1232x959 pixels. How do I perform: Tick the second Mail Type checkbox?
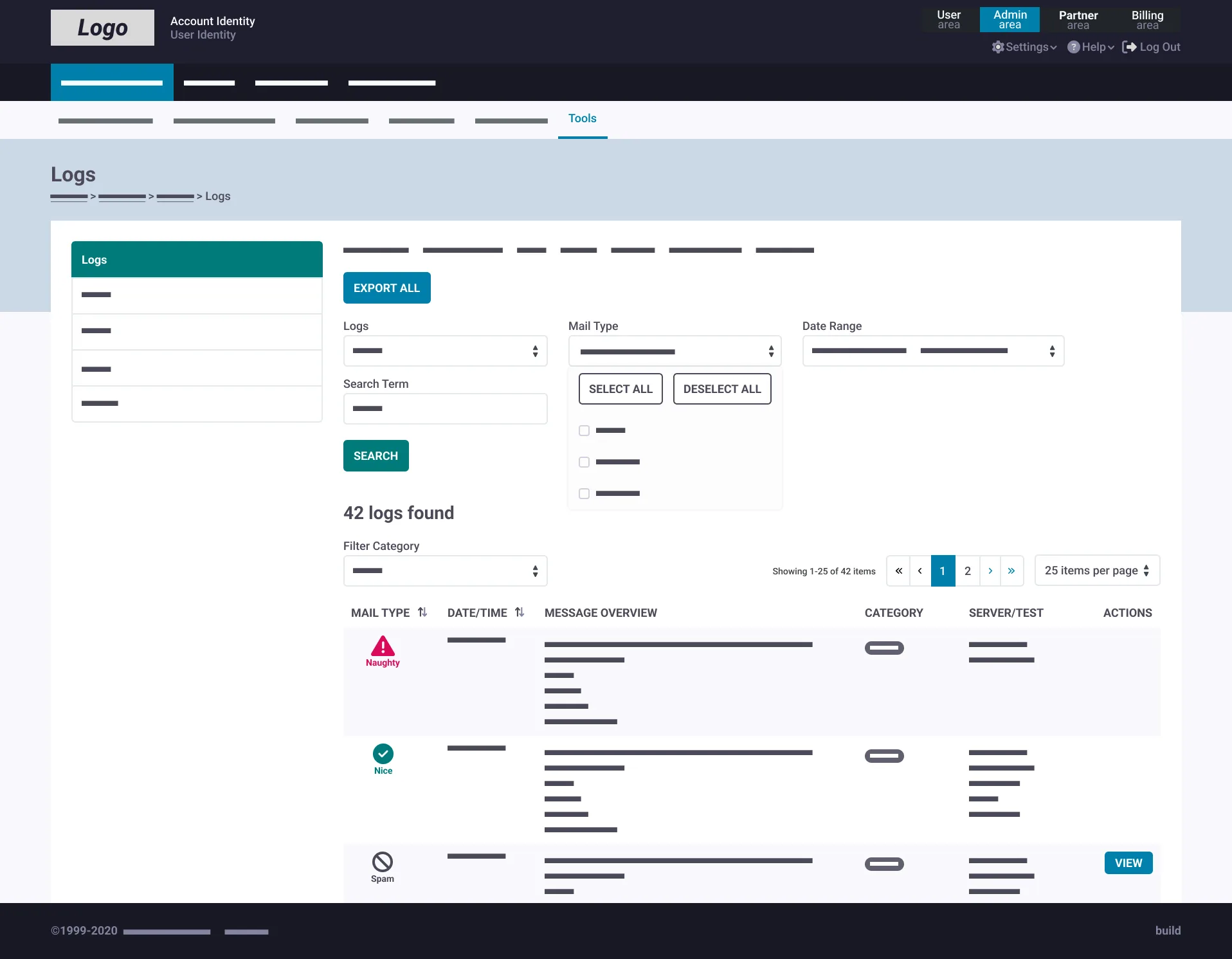pyautogui.click(x=584, y=462)
